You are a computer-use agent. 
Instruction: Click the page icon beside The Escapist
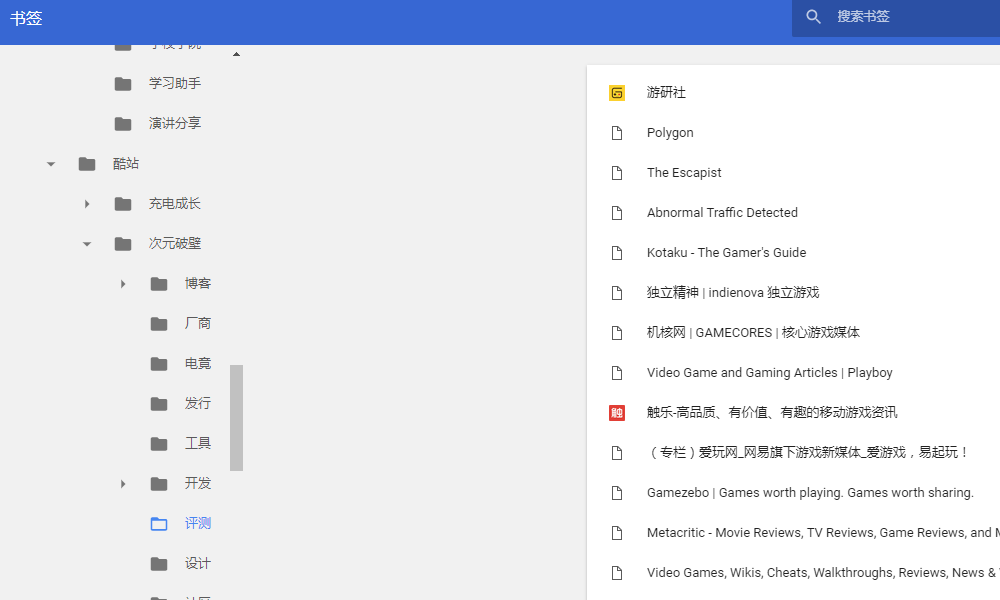(617, 173)
